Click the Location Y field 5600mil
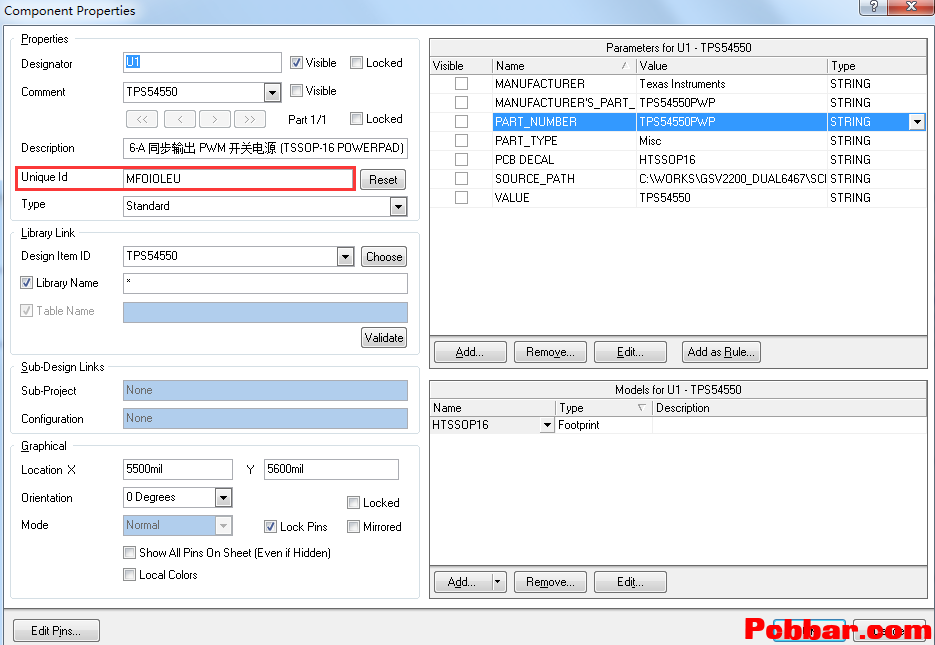This screenshot has height=645, width=935. [331, 469]
